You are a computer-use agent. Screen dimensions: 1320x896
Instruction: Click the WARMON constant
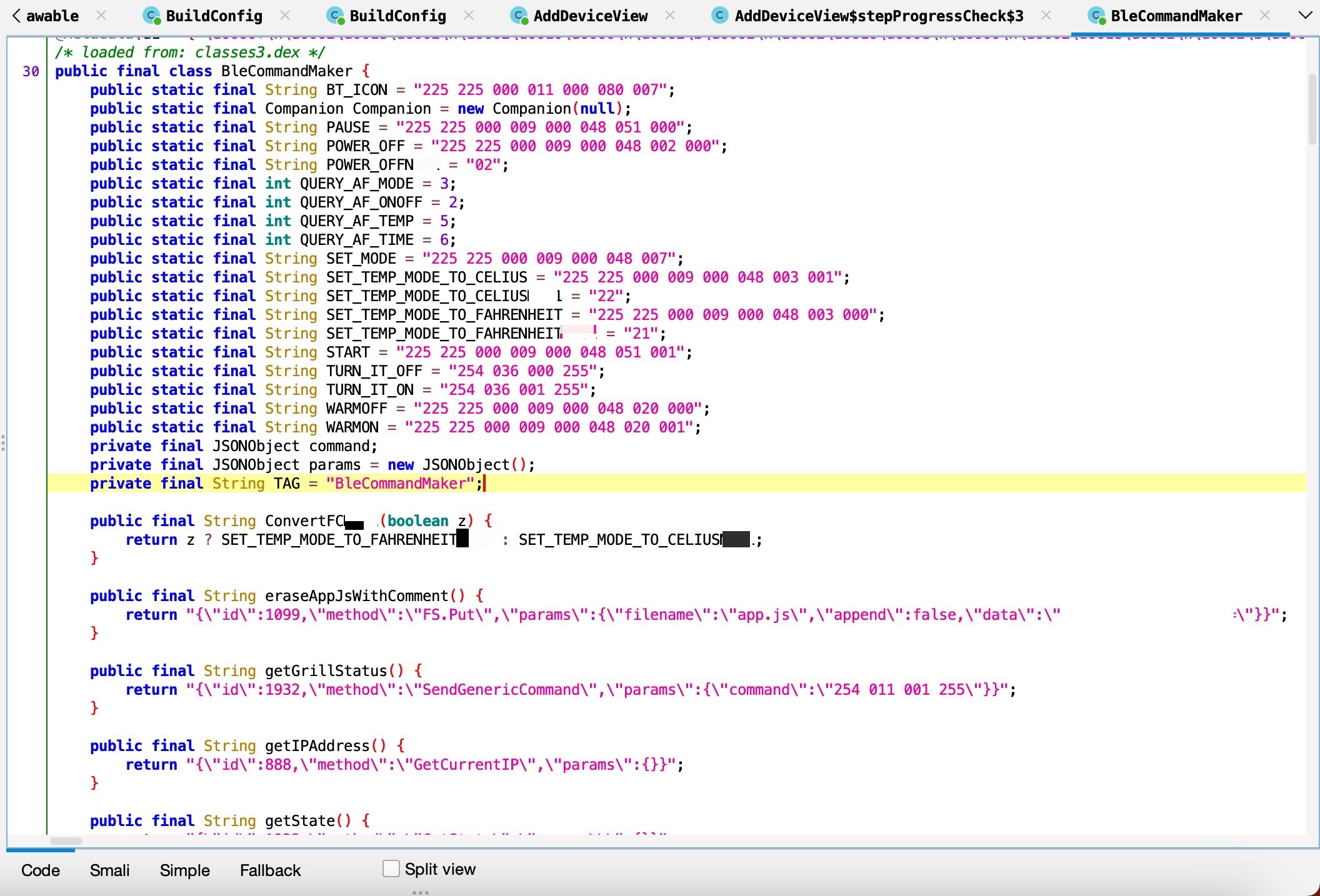pyautogui.click(x=352, y=427)
